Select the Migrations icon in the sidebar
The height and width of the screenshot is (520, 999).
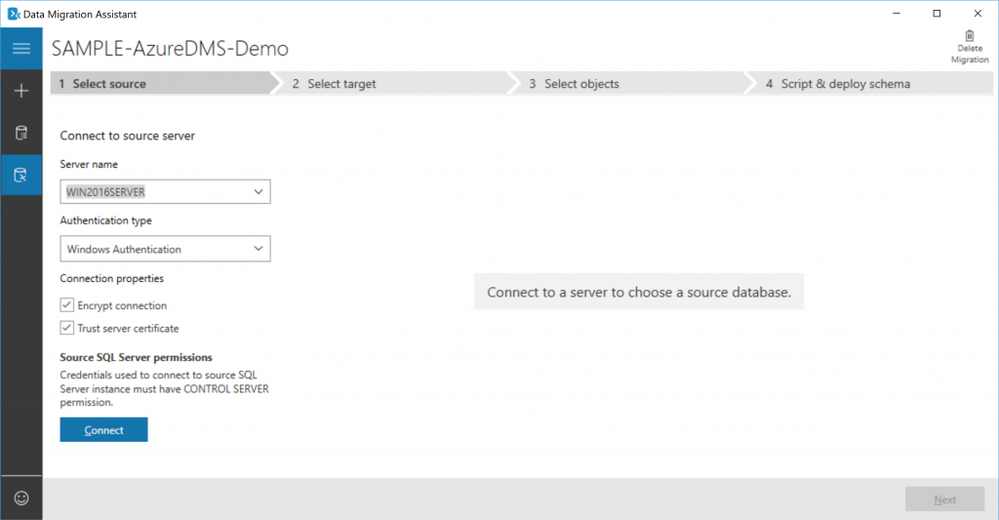(21, 175)
